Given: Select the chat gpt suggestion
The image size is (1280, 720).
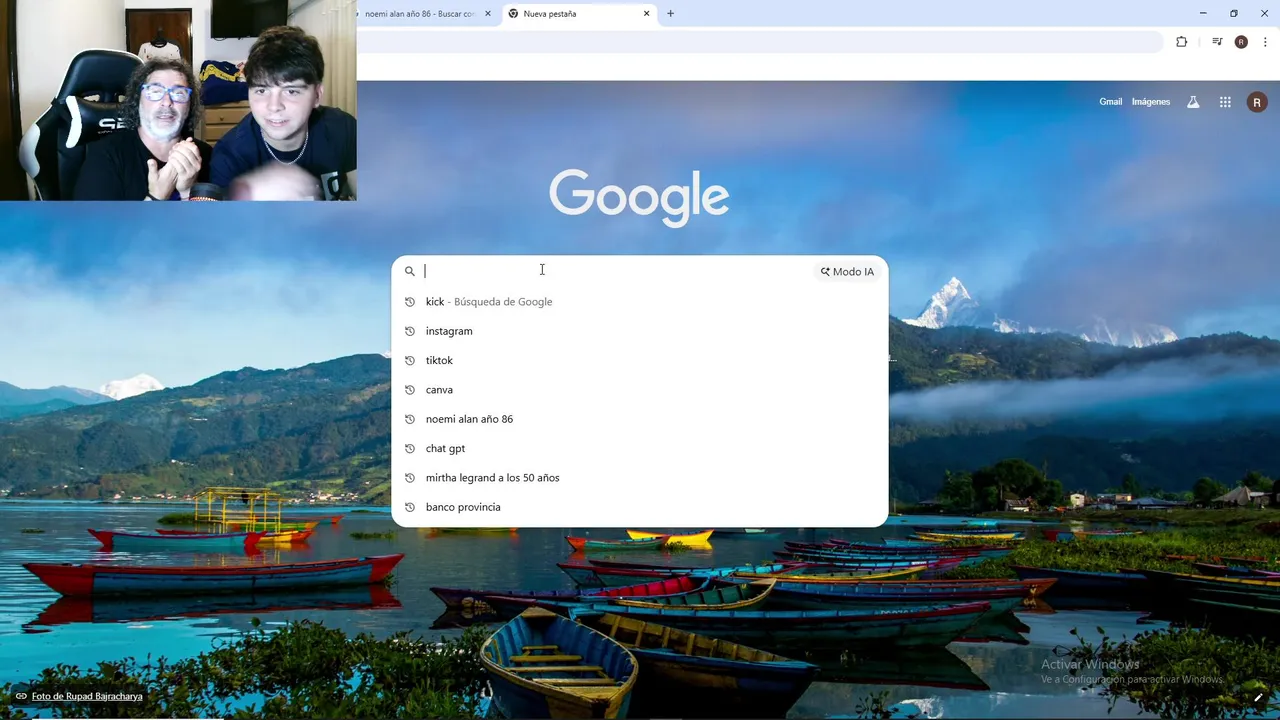Looking at the screenshot, I should coord(640,449).
